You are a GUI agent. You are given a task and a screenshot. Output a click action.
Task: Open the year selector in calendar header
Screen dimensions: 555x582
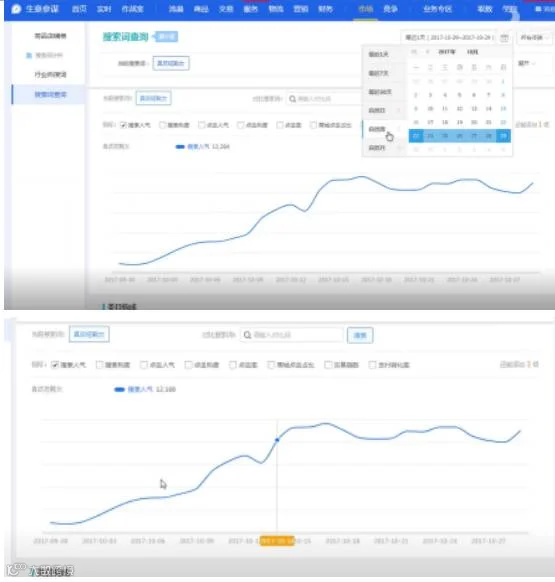447,52
